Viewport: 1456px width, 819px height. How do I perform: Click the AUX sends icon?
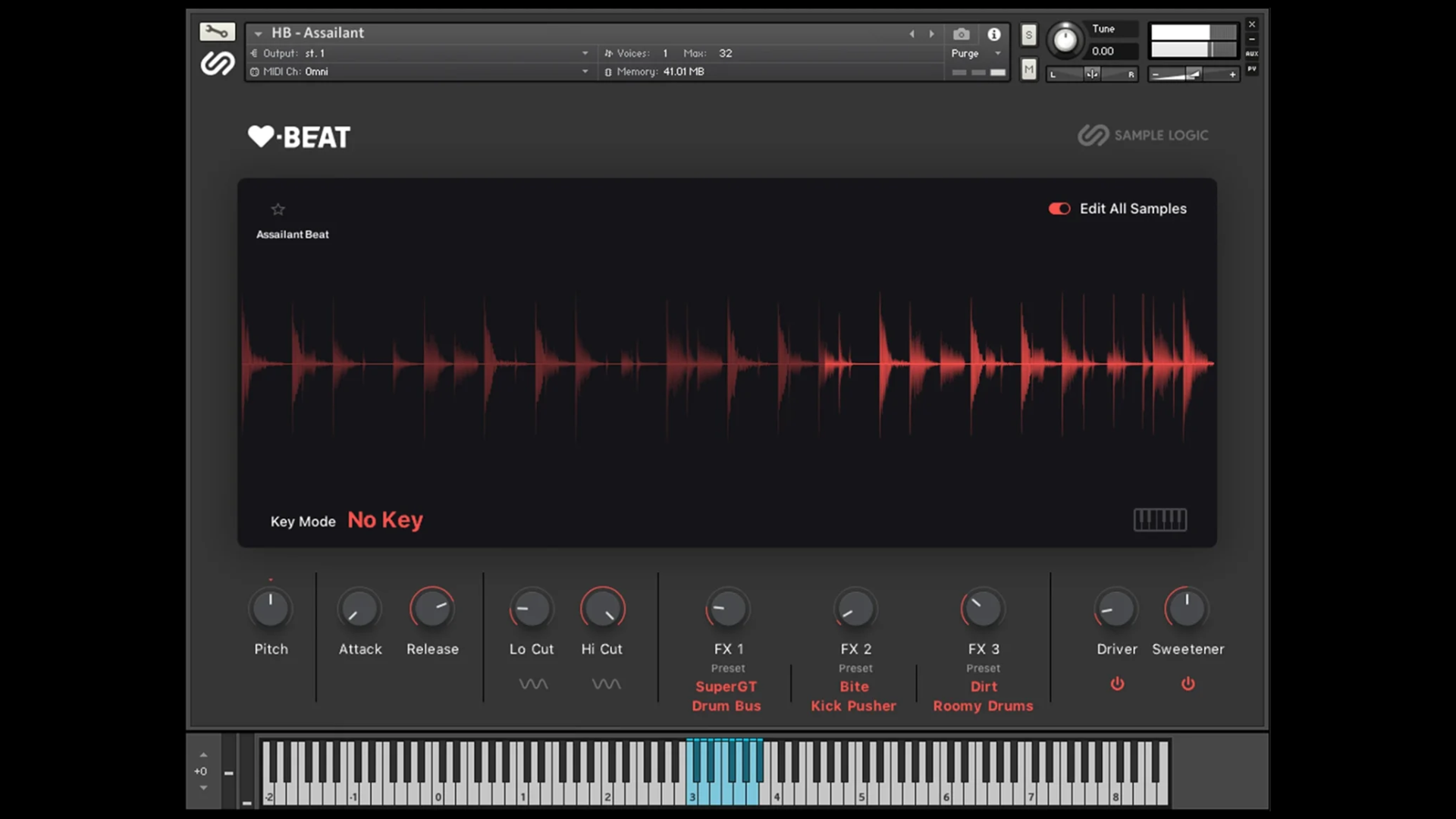coord(1251,53)
